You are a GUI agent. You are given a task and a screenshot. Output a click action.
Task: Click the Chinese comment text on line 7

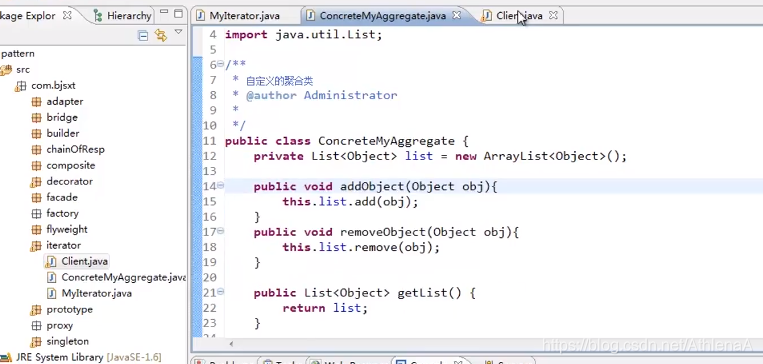279,81
